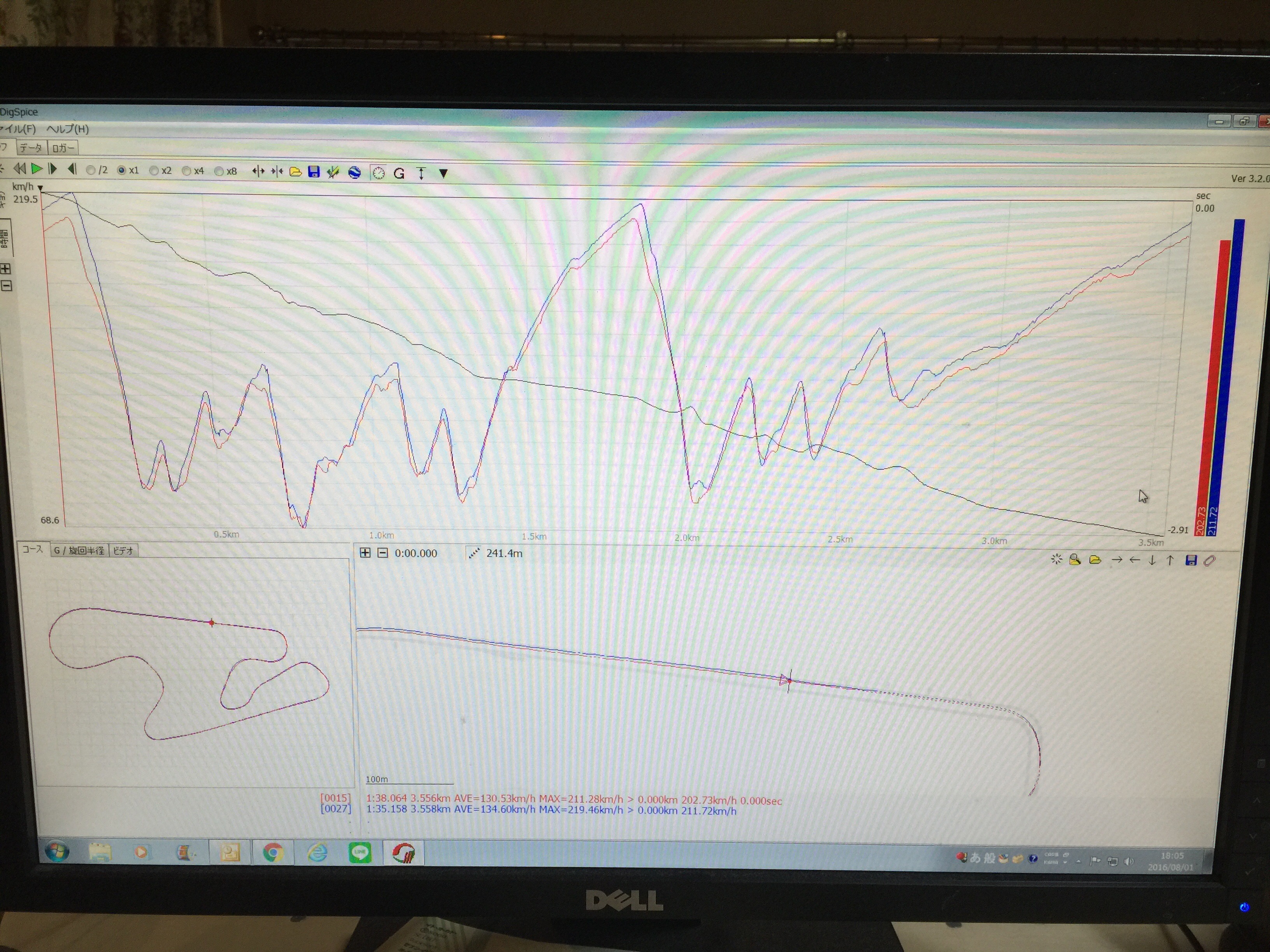
Task: Open the black triangle dropdown in toolbar
Action: [443, 173]
